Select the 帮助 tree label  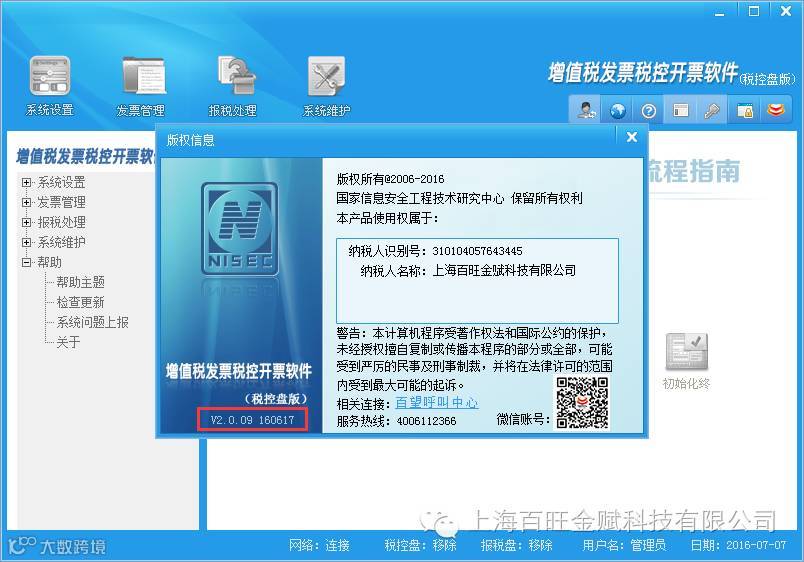(49, 262)
